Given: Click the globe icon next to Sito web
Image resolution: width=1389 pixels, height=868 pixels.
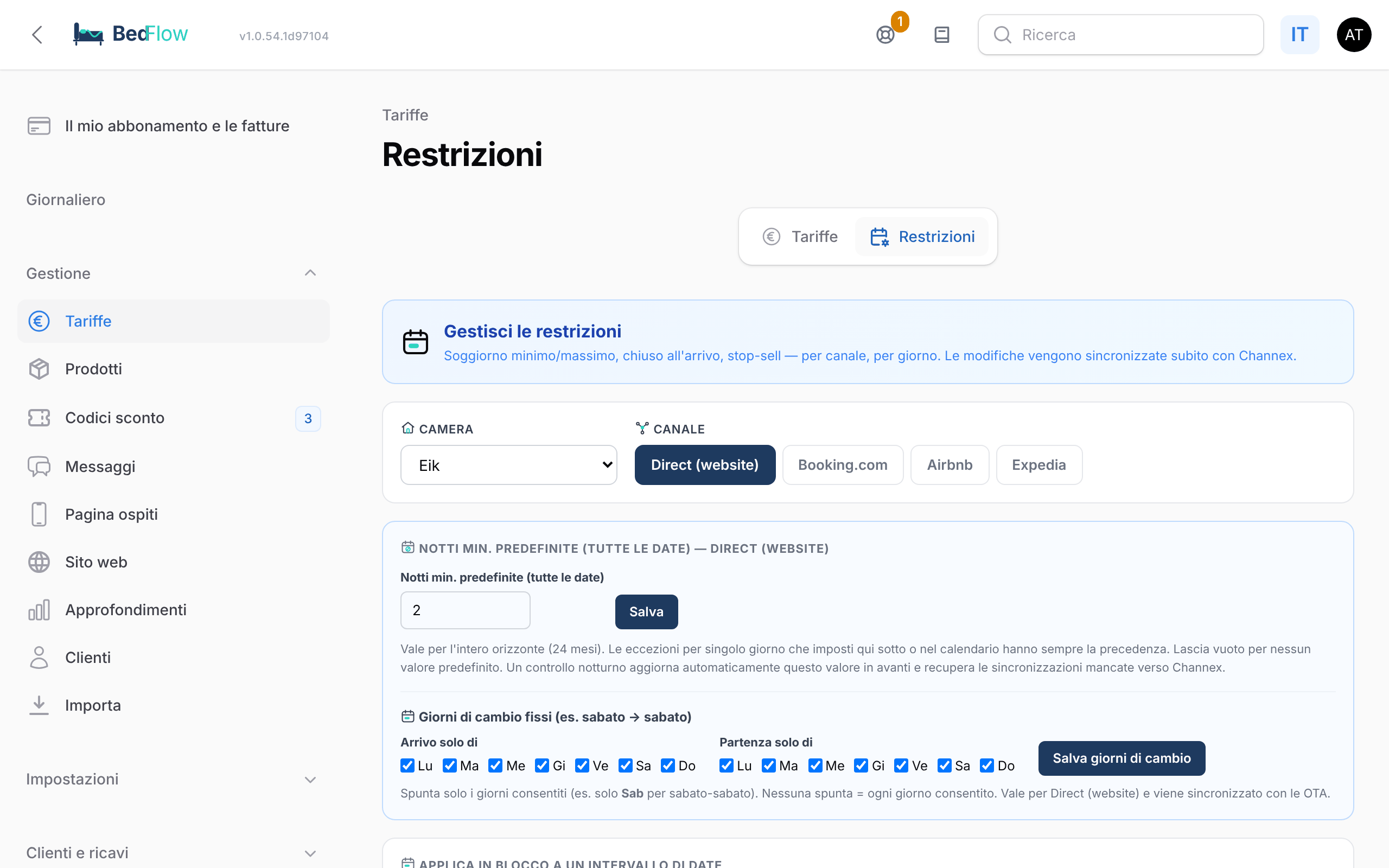Looking at the screenshot, I should tap(39, 562).
